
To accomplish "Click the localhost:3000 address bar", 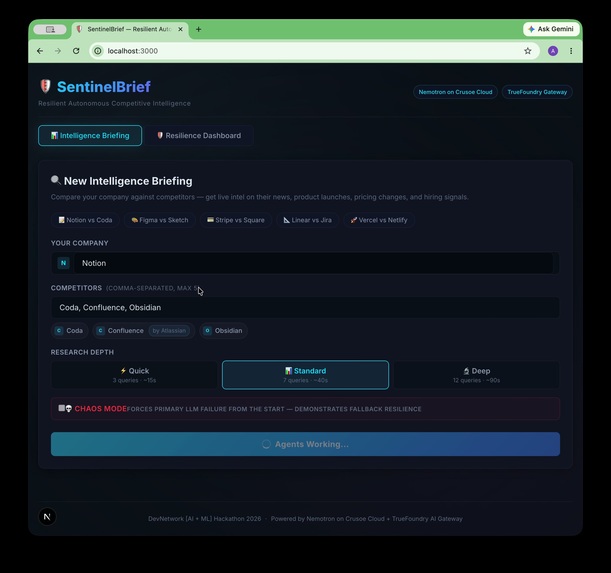I will click(314, 51).
